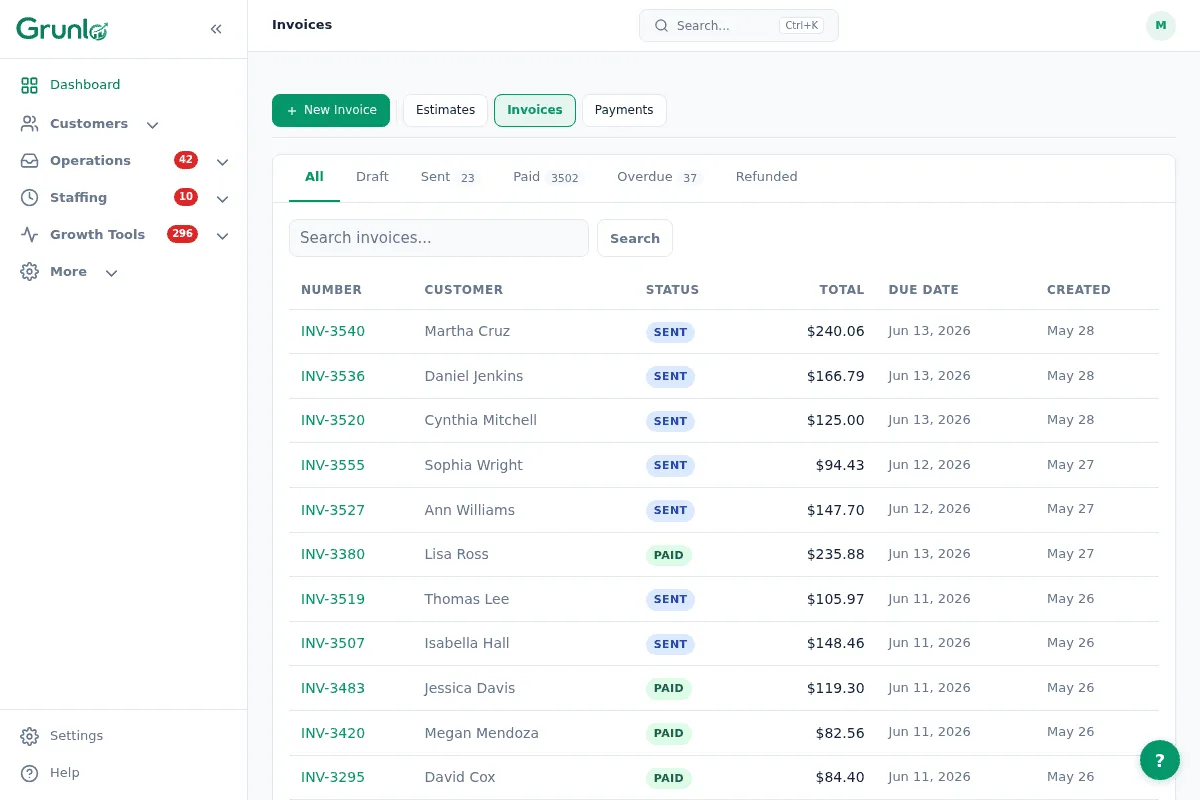This screenshot has height=800, width=1200.
Task: Click the Staffing clock icon
Action: pyautogui.click(x=29, y=198)
